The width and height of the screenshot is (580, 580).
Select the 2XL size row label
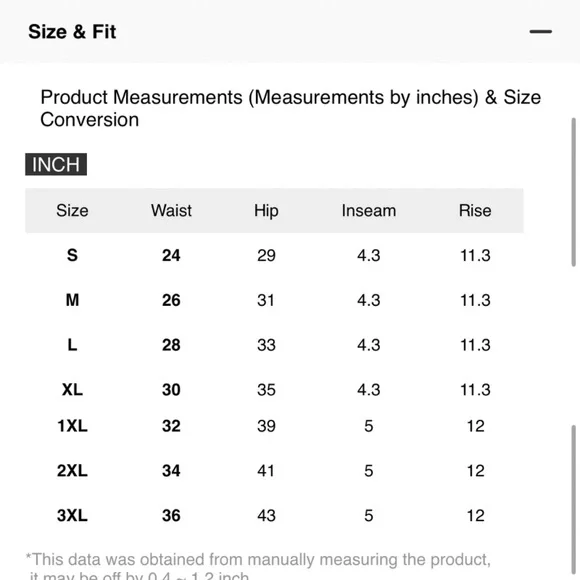(x=72, y=471)
